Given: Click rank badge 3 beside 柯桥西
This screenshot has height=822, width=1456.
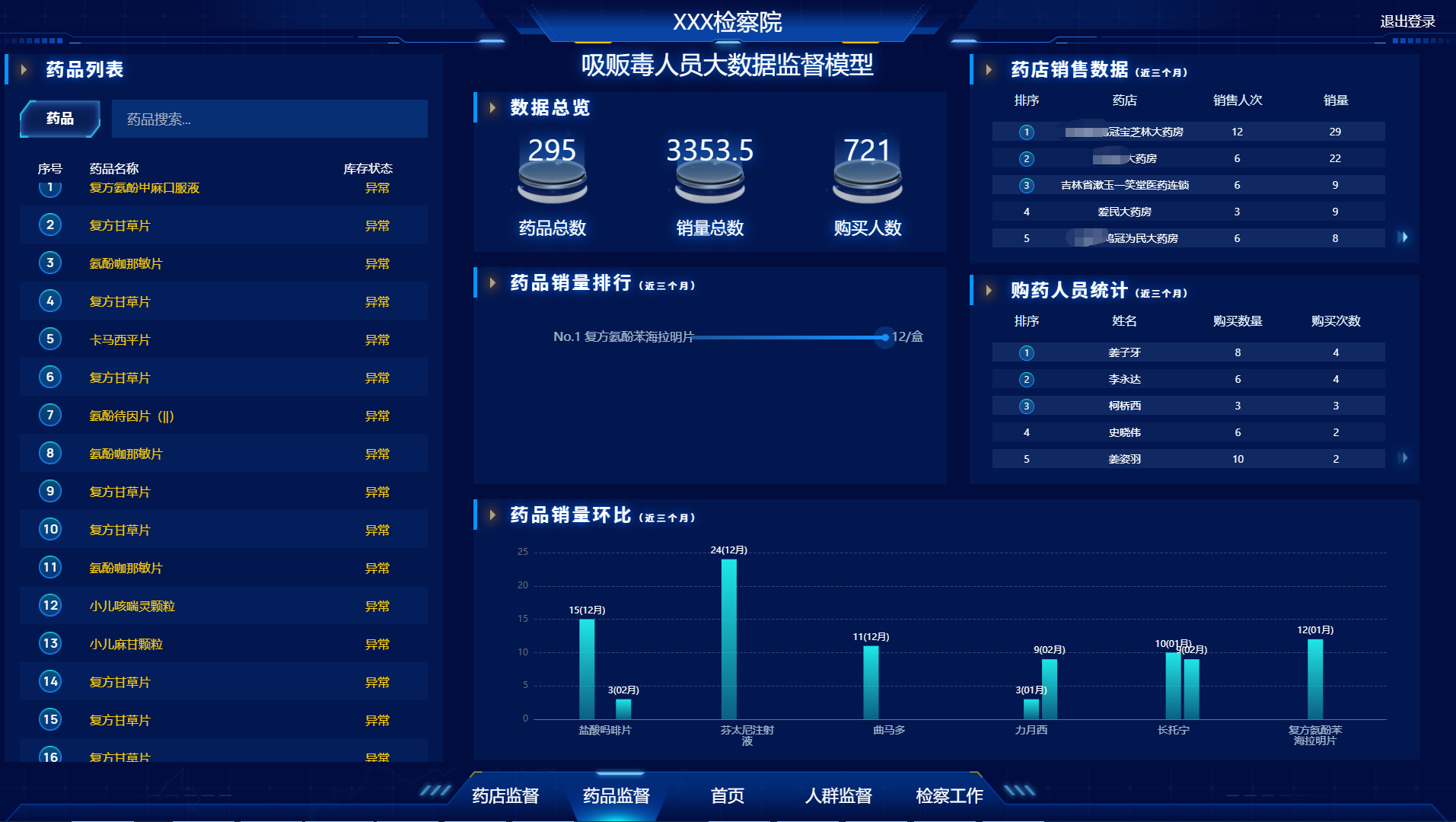Looking at the screenshot, I should tap(1026, 406).
